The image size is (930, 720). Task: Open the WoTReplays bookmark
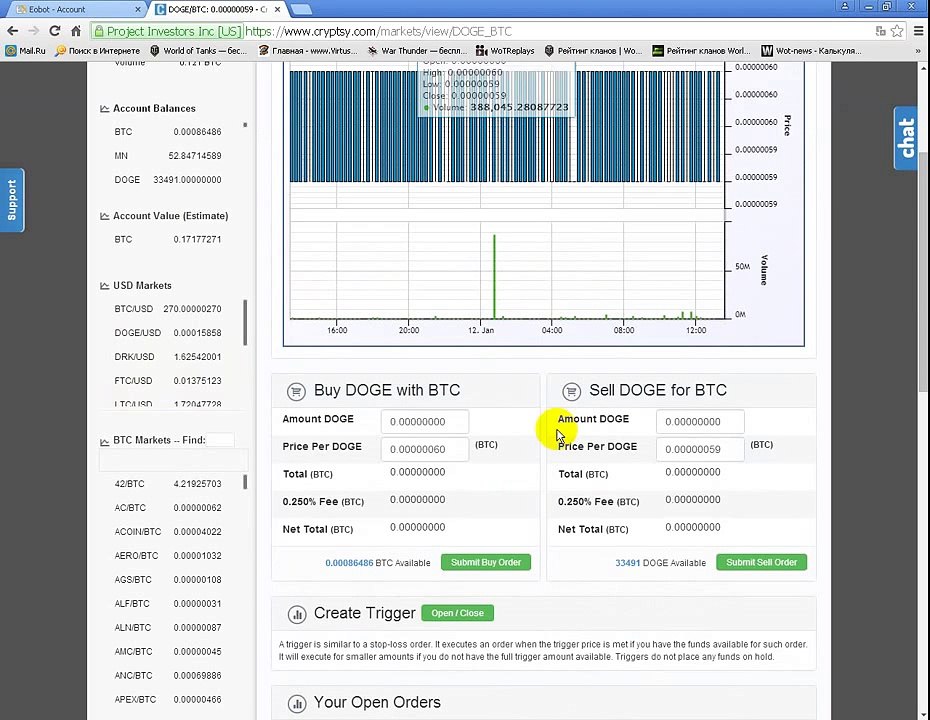click(x=505, y=51)
